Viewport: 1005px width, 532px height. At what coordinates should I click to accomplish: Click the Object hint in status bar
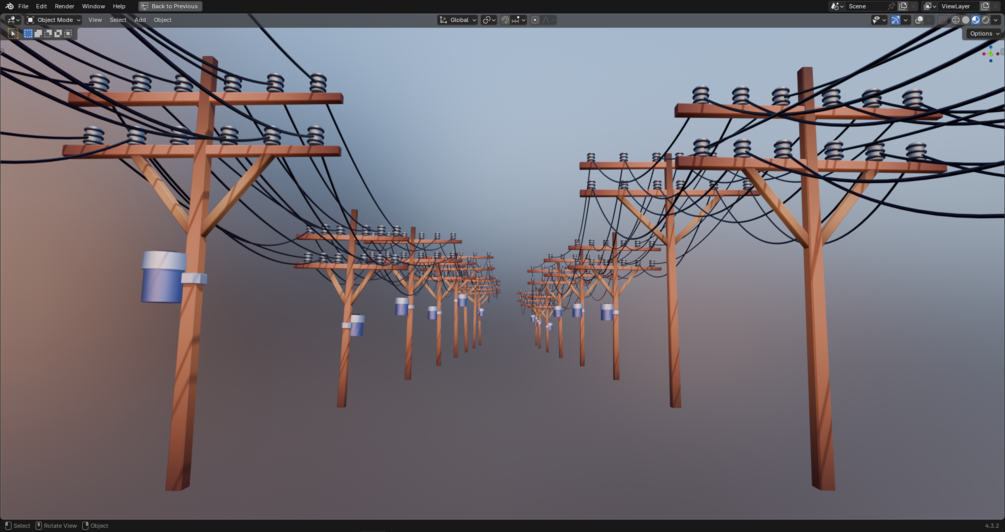[x=95, y=526]
